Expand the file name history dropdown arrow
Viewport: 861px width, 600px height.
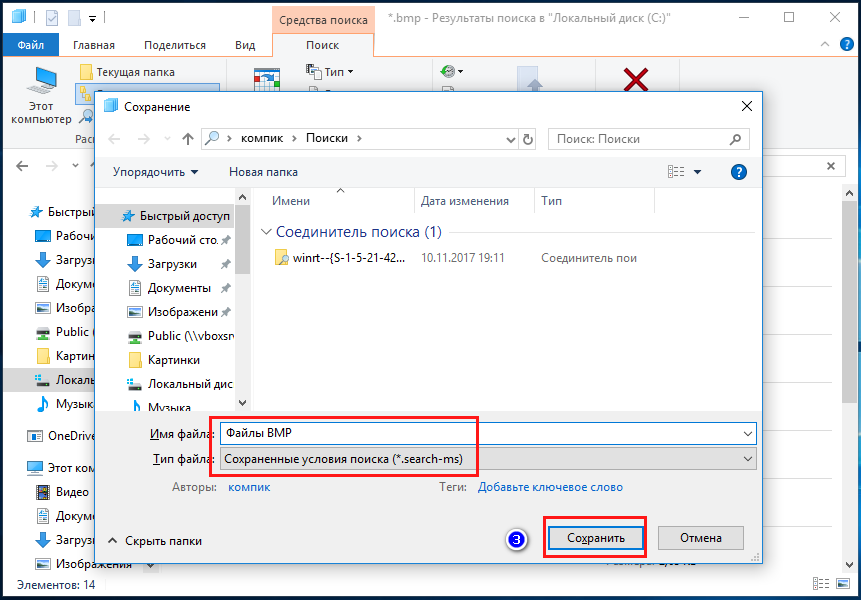[748, 434]
